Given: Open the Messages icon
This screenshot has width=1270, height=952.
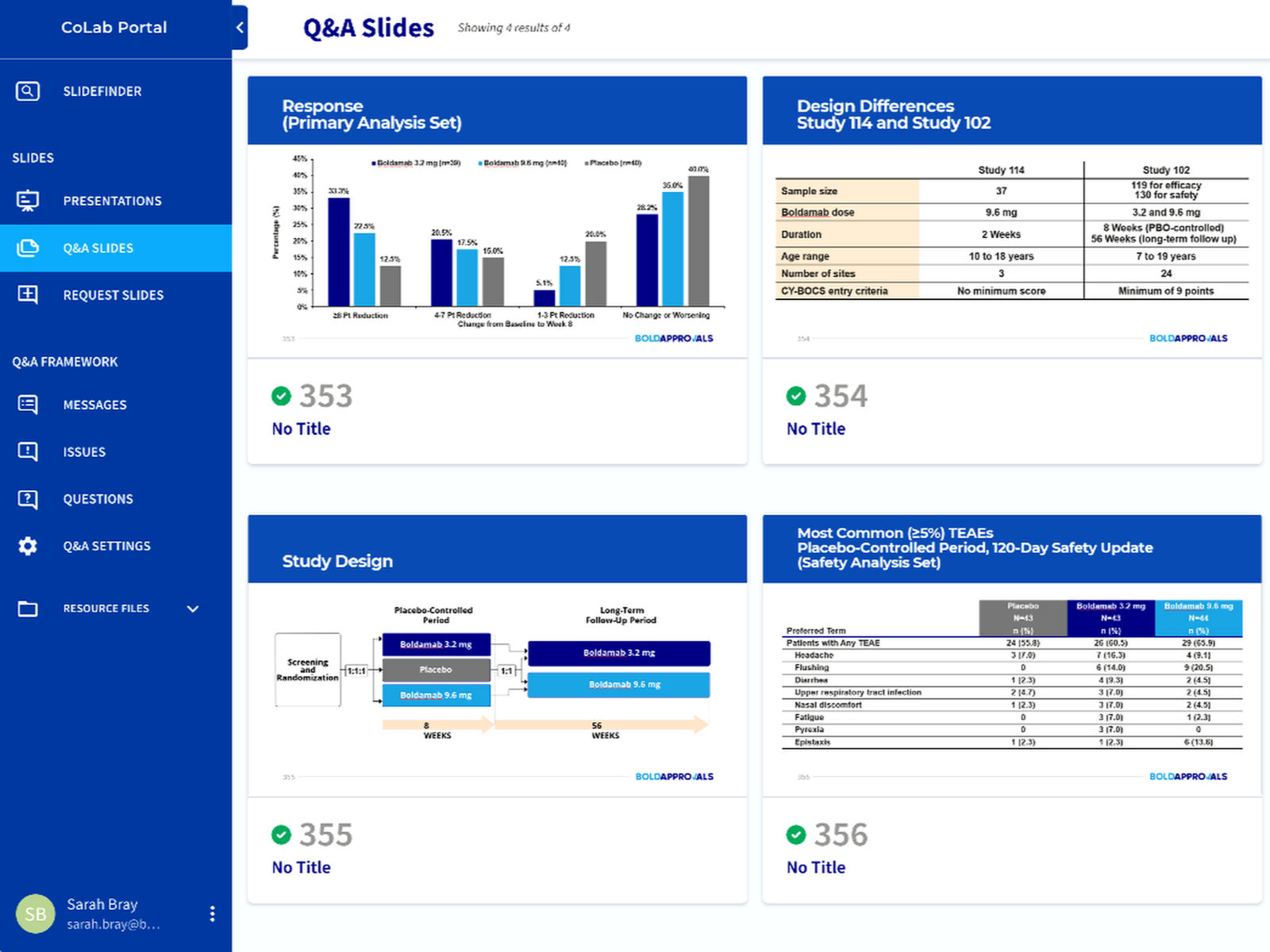Looking at the screenshot, I should point(28,405).
